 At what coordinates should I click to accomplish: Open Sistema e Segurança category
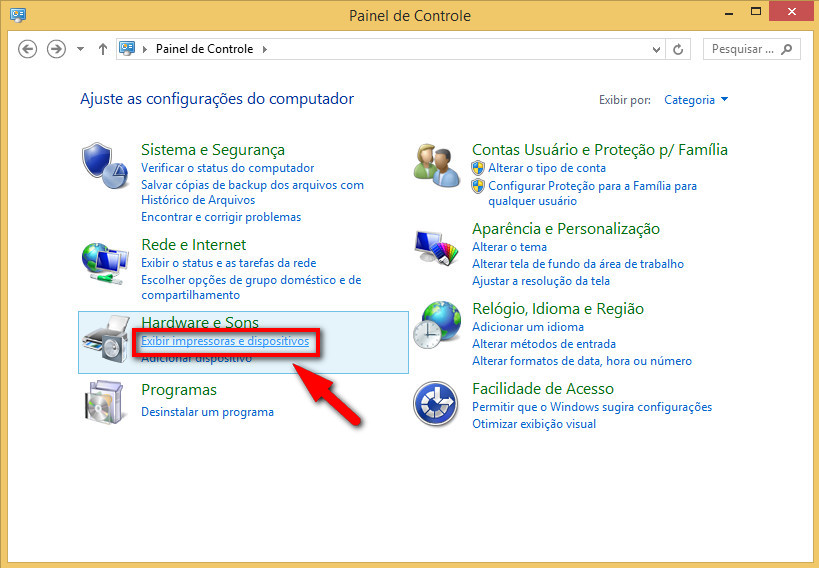(x=213, y=150)
